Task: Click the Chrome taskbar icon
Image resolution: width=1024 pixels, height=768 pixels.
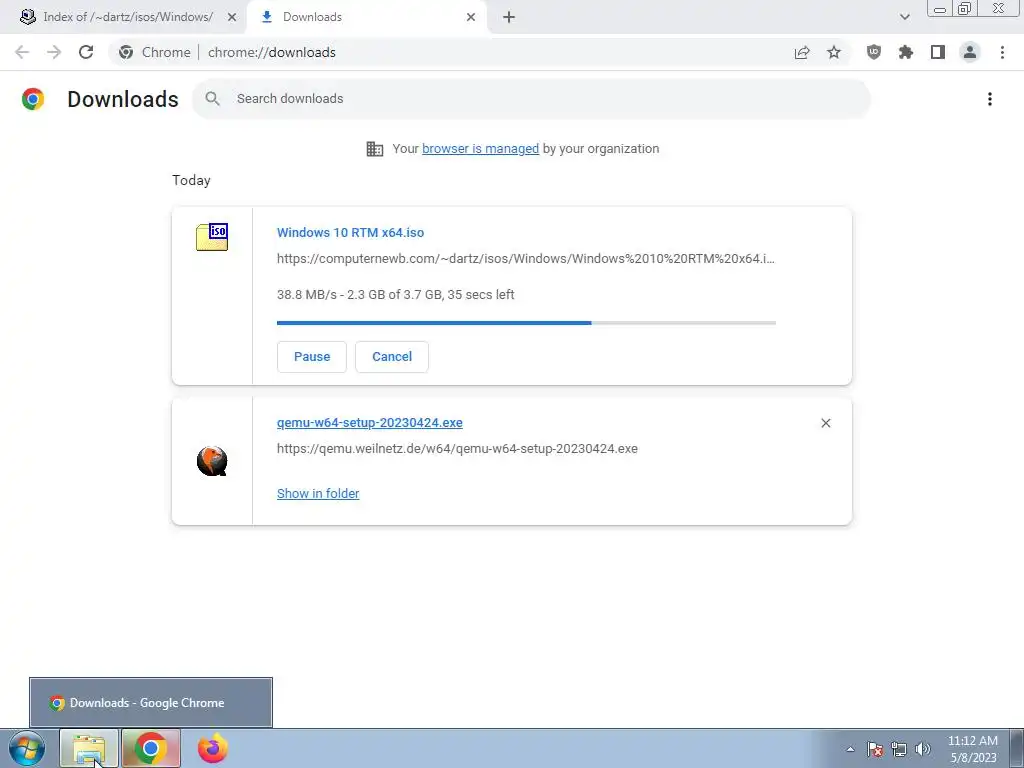Action: [x=151, y=748]
